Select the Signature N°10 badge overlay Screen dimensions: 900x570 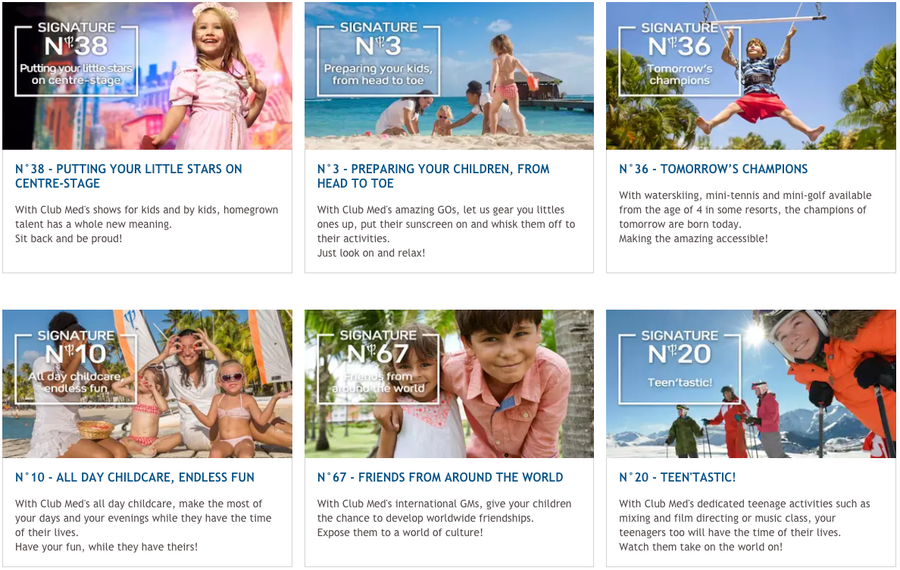tap(76, 367)
